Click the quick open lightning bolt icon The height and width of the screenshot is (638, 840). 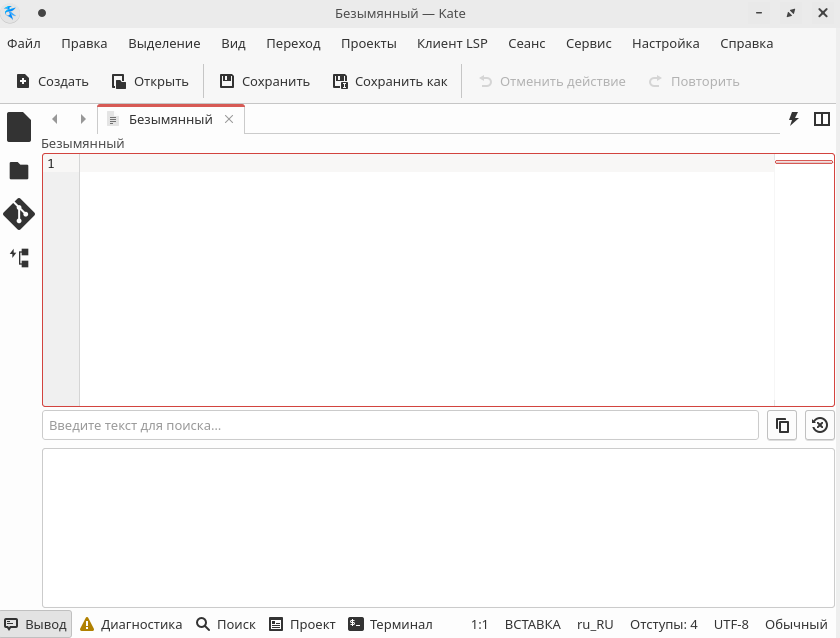(794, 119)
